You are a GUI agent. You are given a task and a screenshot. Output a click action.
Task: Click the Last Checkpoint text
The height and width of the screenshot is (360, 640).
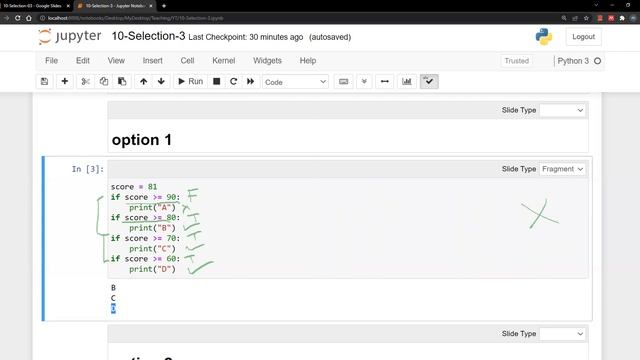[x=246, y=37]
